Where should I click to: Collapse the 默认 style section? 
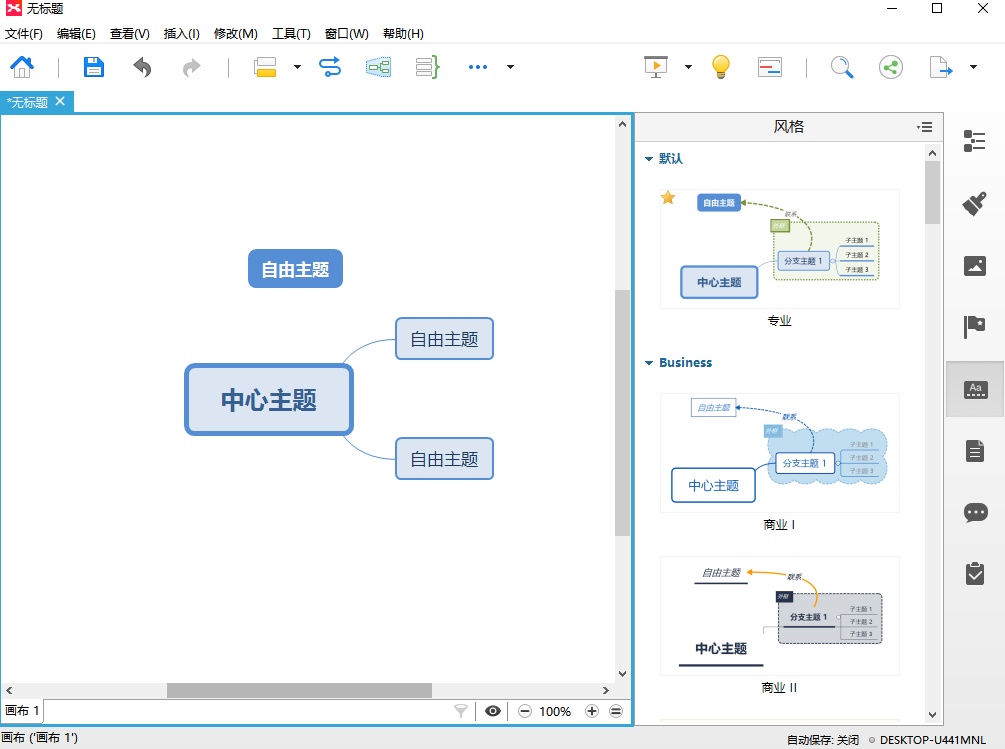pos(649,159)
